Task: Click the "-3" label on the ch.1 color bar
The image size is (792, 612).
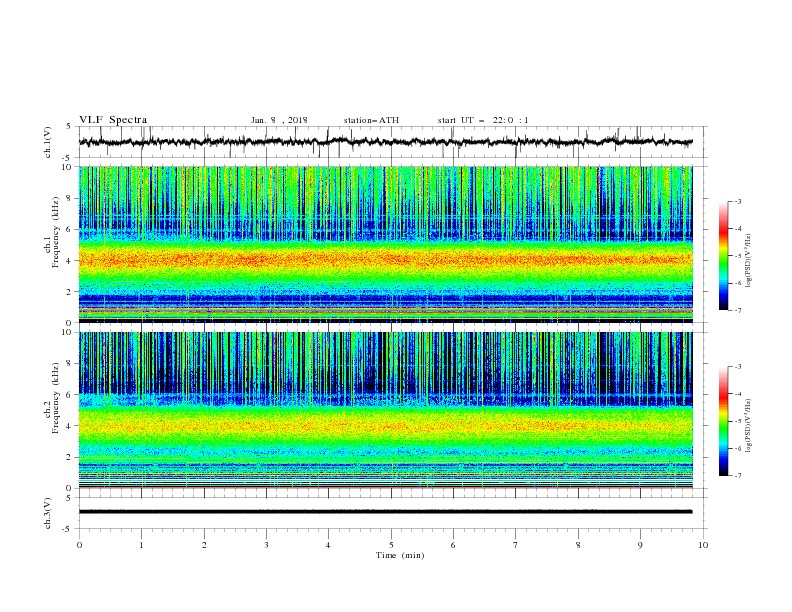Action: (738, 201)
